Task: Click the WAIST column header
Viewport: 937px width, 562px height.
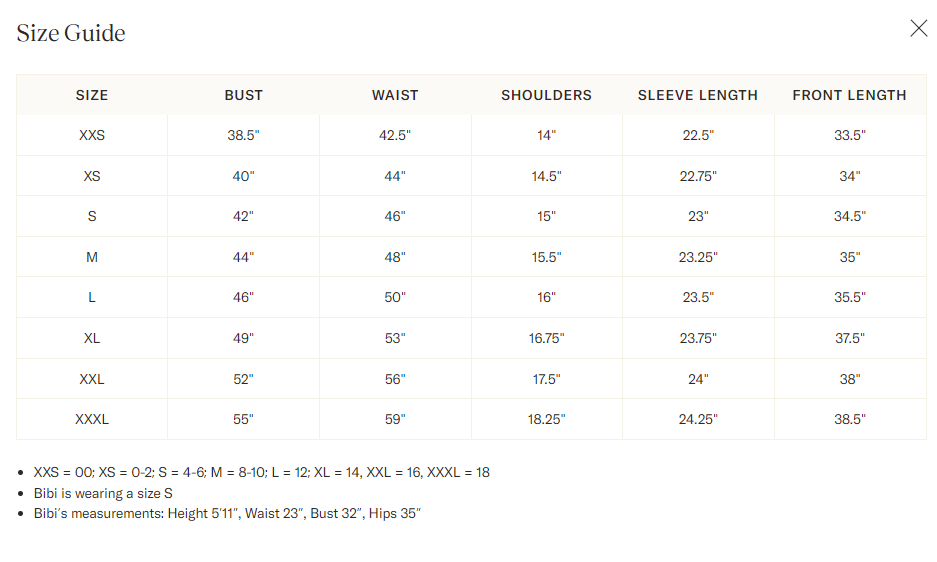Action: [395, 95]
